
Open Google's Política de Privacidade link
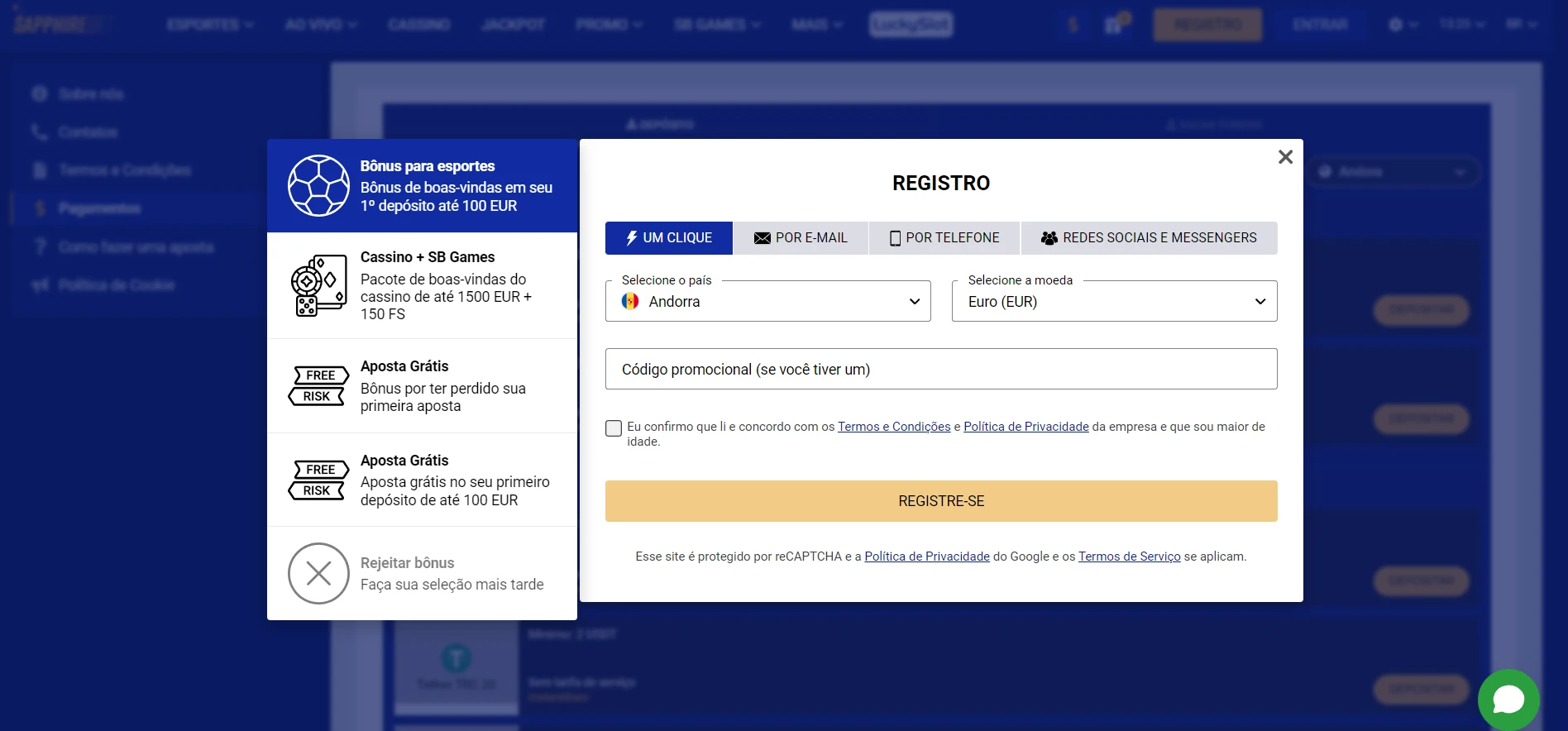point(927,557)
